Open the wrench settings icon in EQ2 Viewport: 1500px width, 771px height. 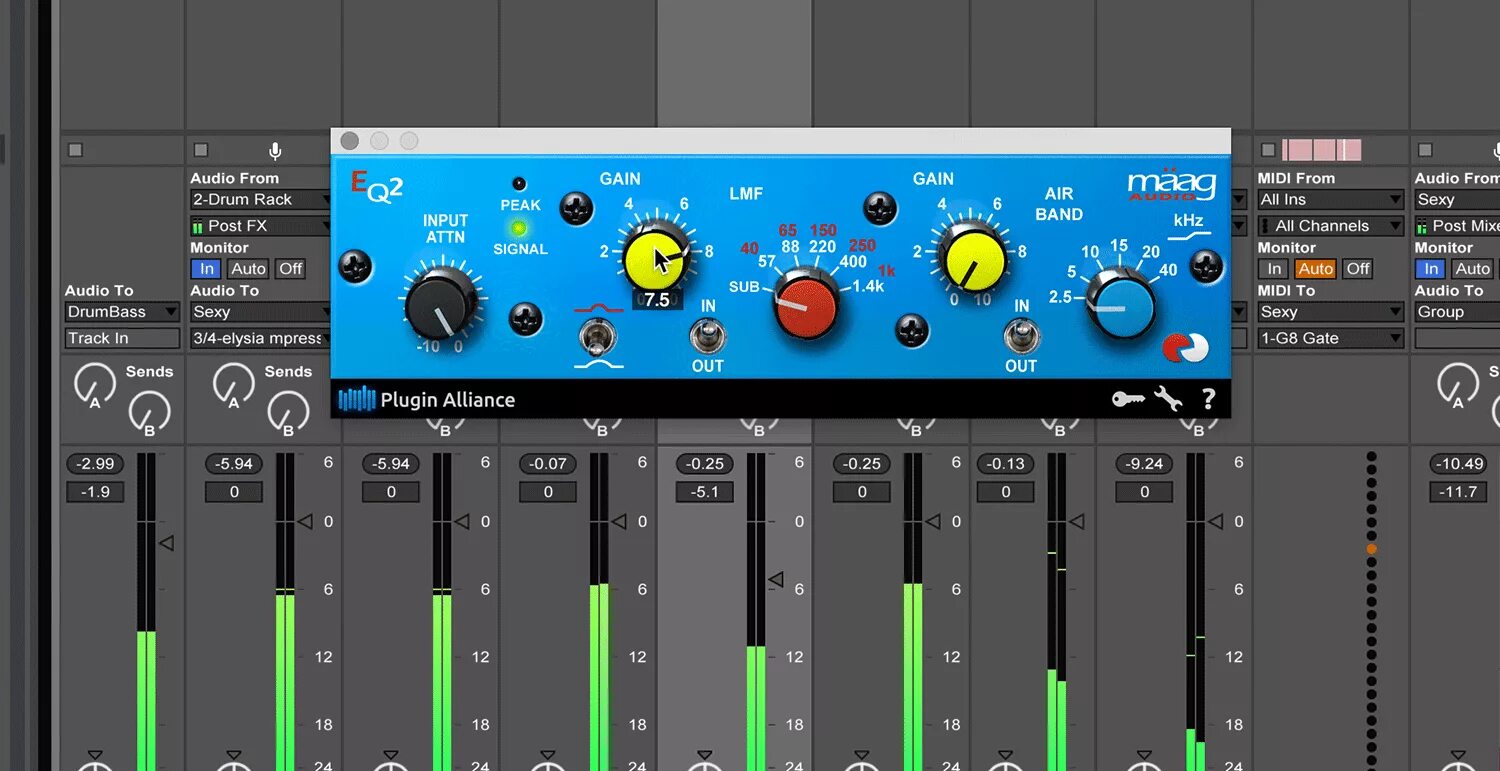click(x=1168, y=399)
